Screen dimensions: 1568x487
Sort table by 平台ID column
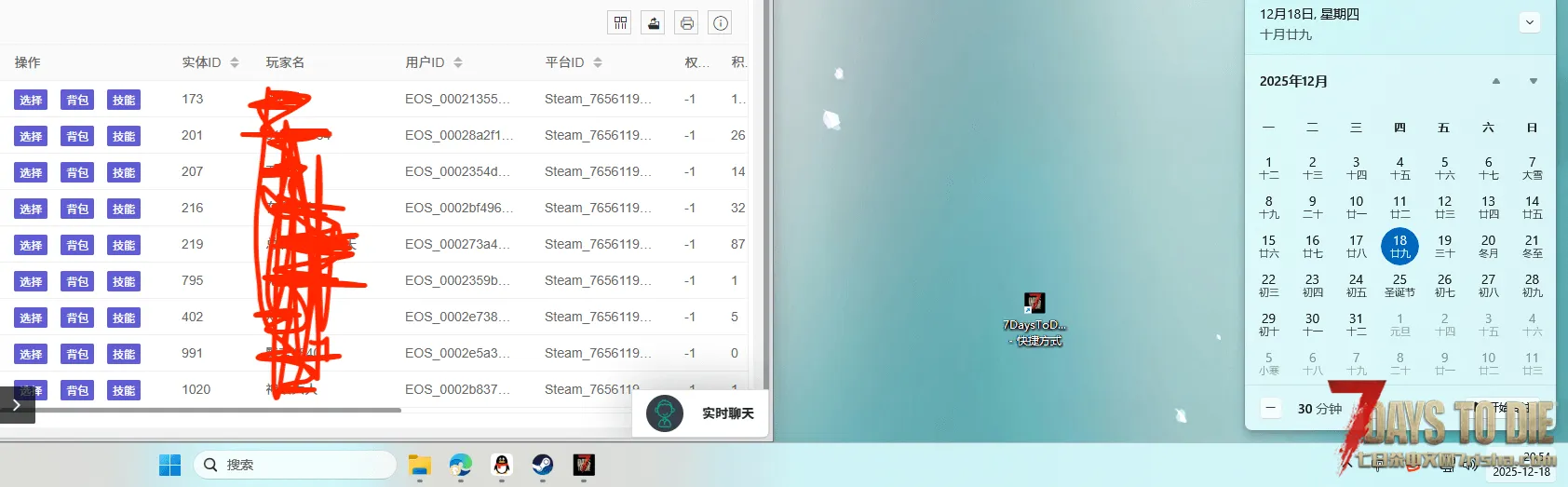click(x=598, y=62)
